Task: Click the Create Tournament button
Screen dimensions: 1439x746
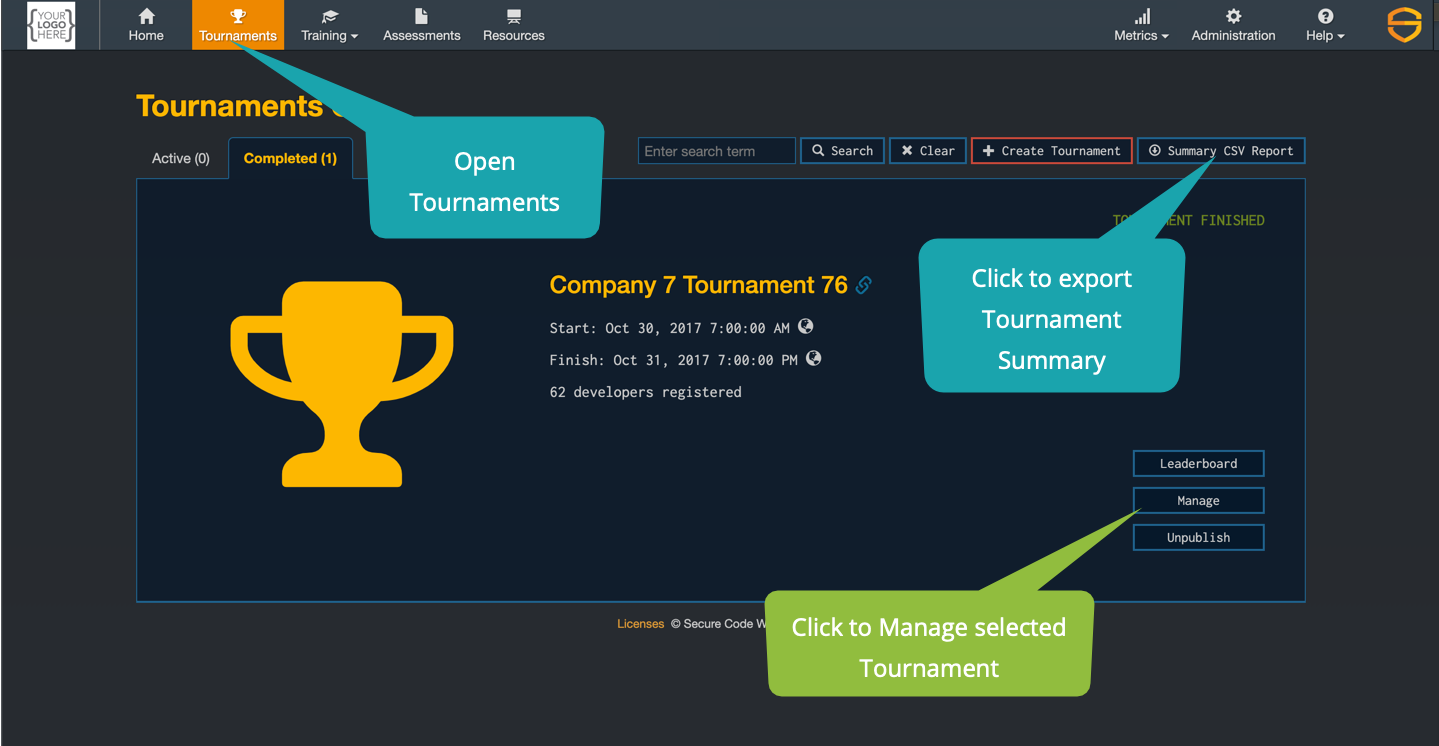Action: pos(1051,150)
